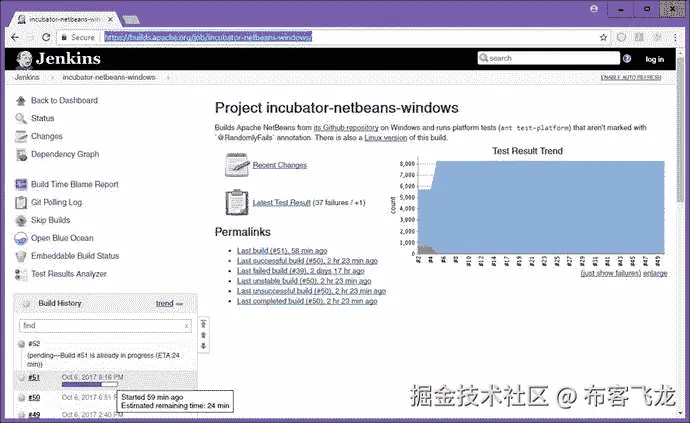Click the browser back arrow
This screenshot has height=423, width=690.
pos(15,37)
